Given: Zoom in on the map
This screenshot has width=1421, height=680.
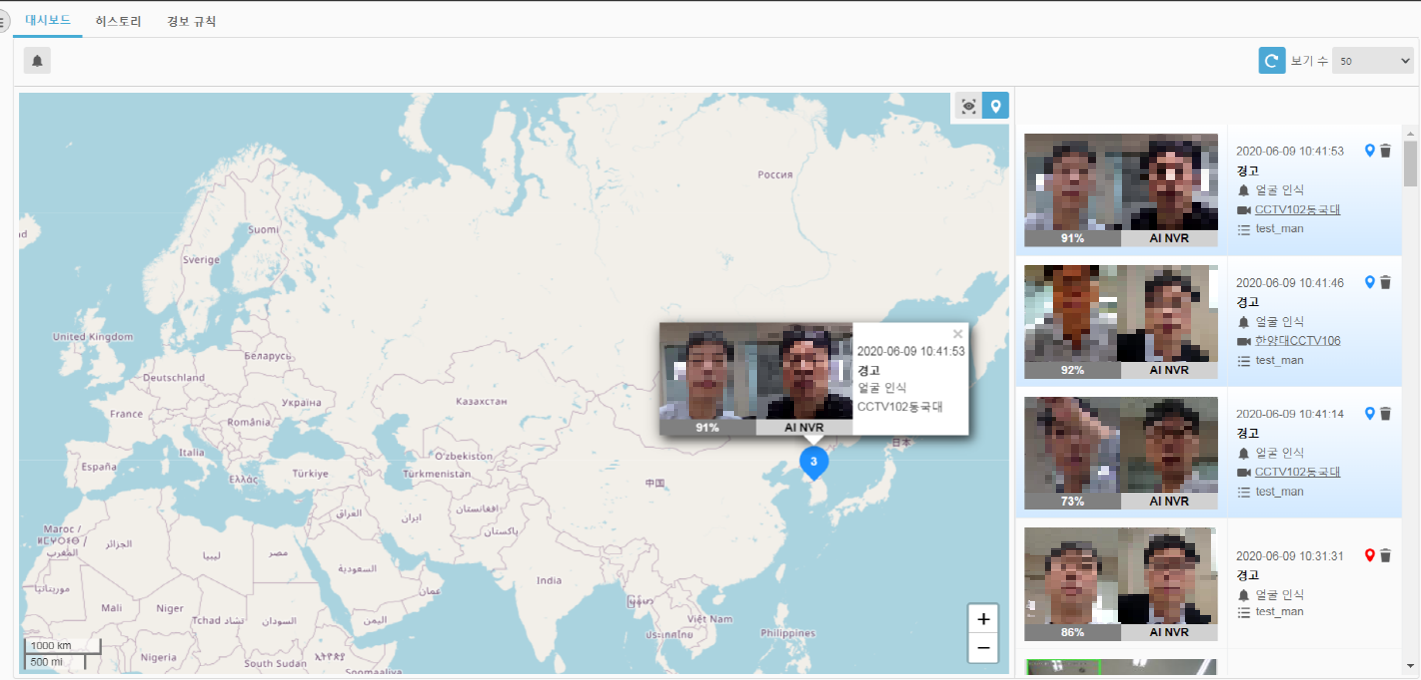Looking at the screenshot, I should 983,618.
